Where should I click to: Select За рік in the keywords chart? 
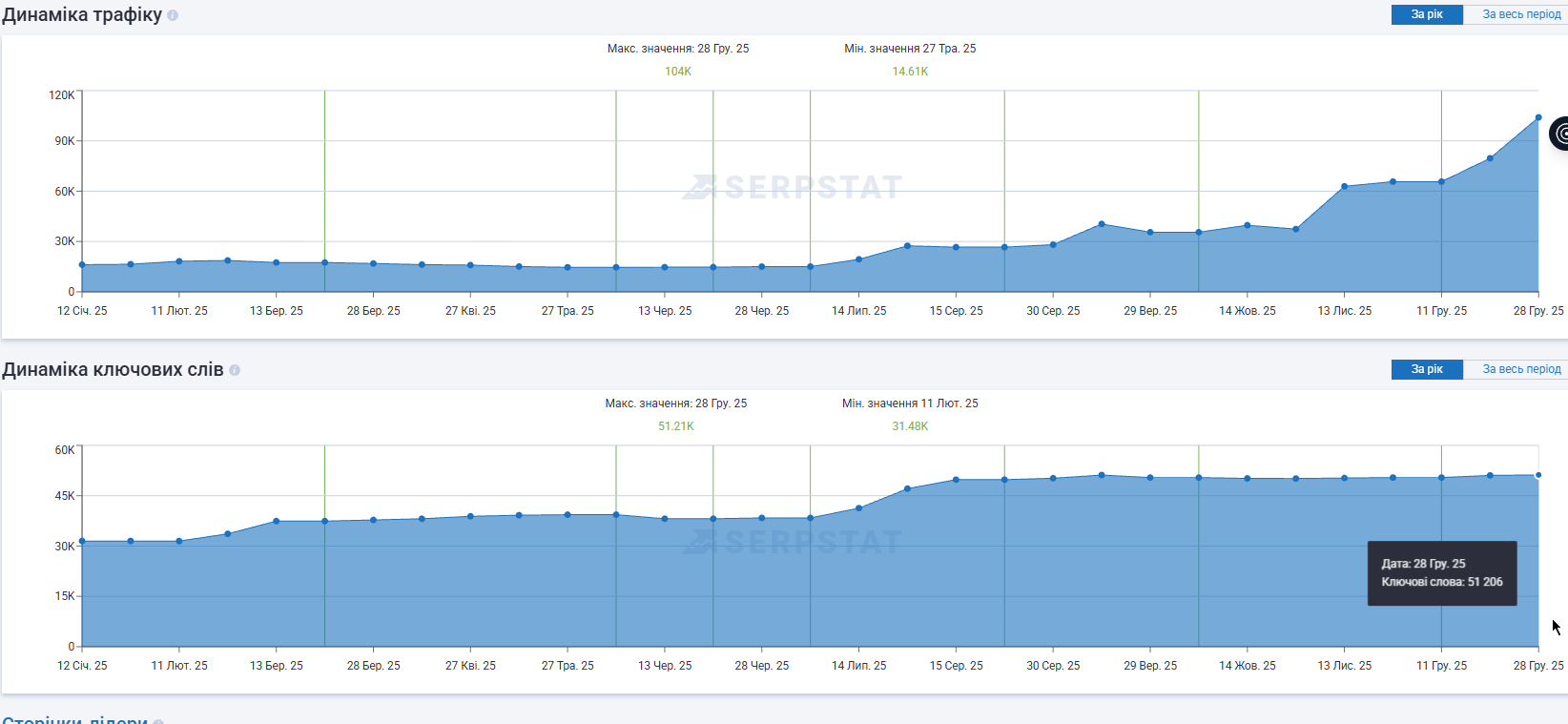pos(1427,369)
